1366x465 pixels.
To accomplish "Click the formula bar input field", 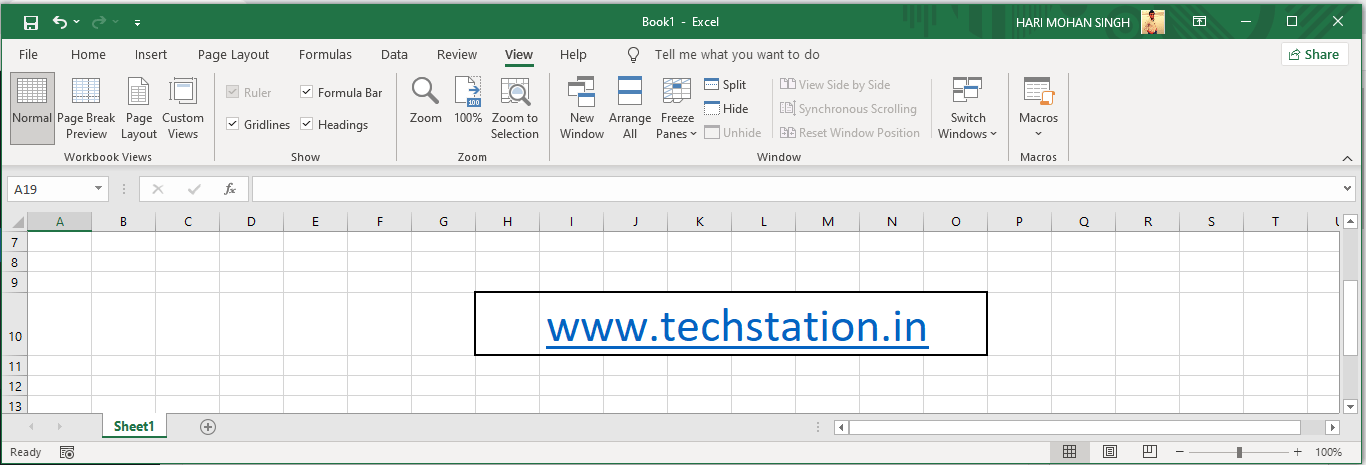I will pyautogui.click(x=796, y=189).
